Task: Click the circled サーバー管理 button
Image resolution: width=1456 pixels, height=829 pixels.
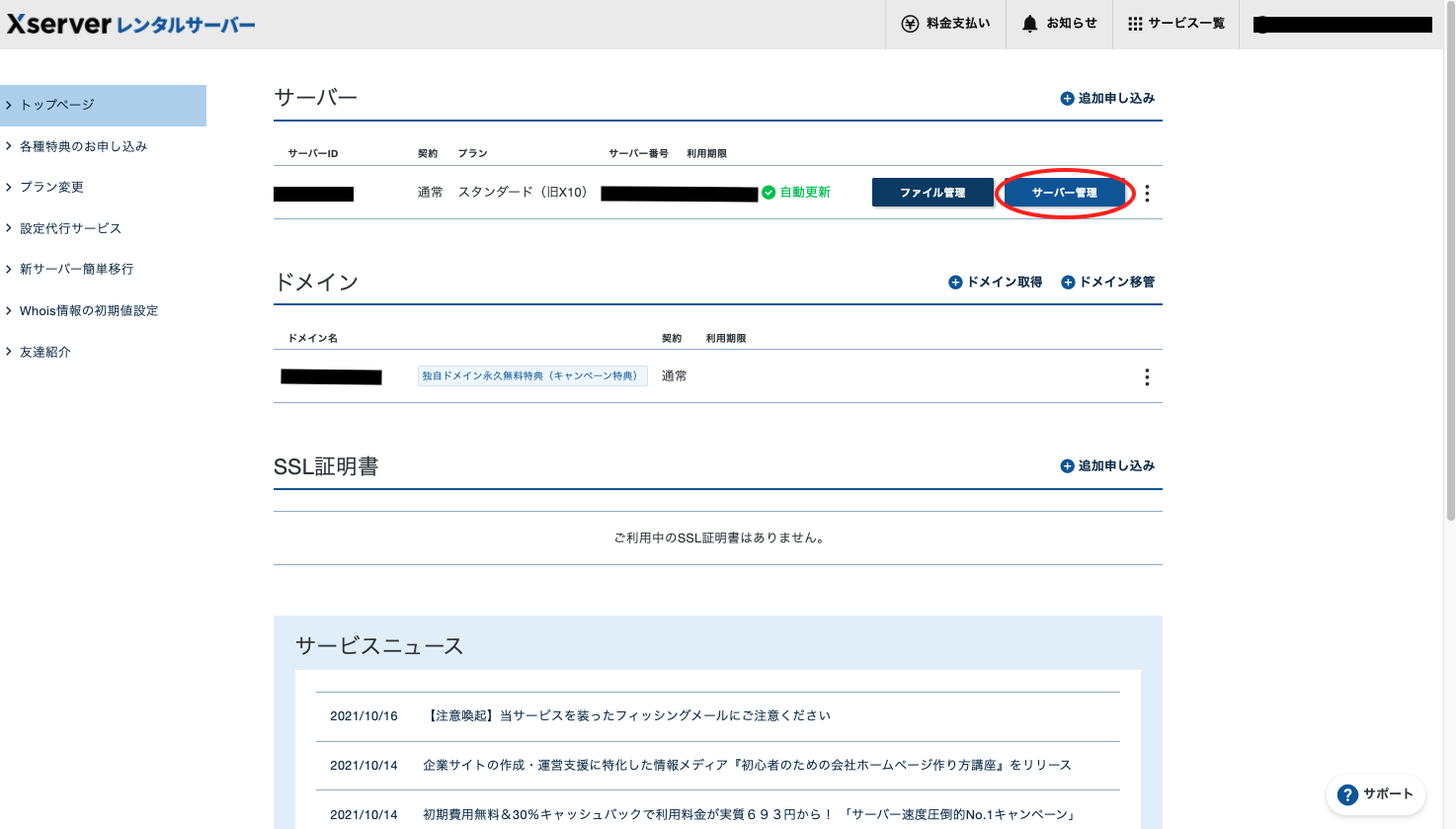Action: click(x=1066, y=193)
